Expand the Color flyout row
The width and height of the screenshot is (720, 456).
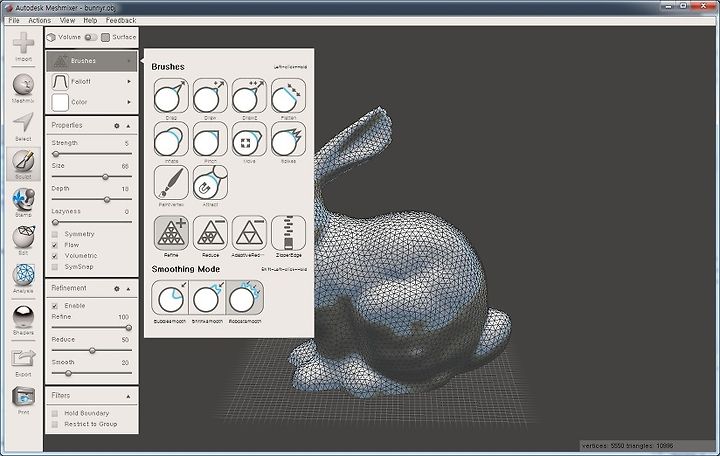pos(92,102)
